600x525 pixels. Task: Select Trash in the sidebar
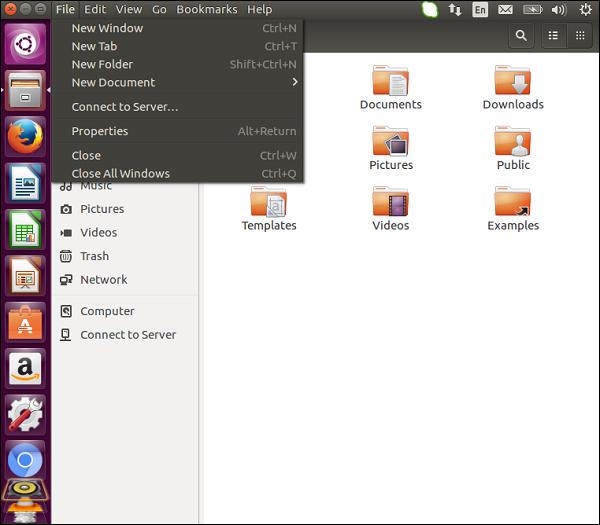94,256
